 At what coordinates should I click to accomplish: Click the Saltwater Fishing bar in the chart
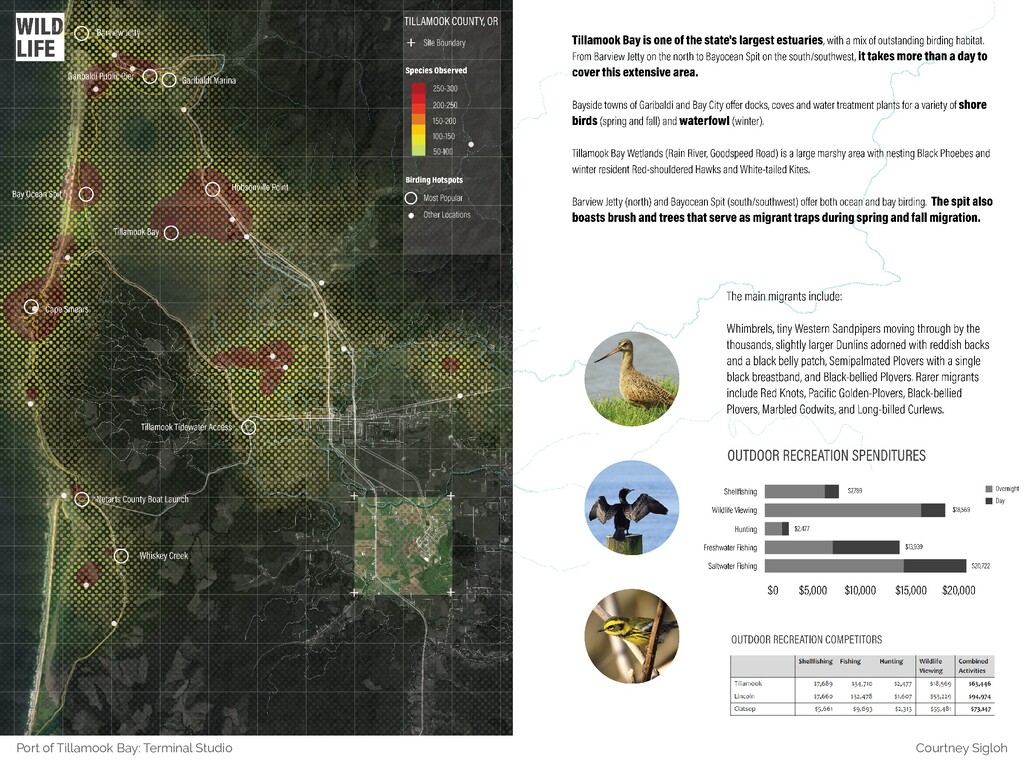pyautogui.click(x=865, y=566)
